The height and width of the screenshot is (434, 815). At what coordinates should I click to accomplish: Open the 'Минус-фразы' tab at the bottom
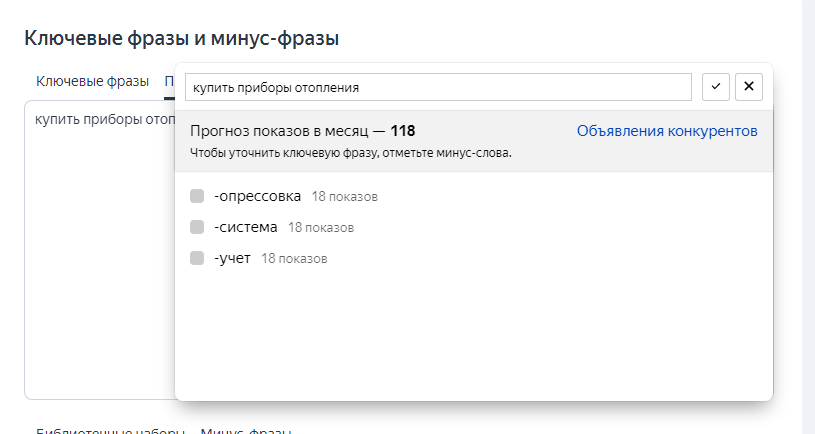(x=246, y=431)
